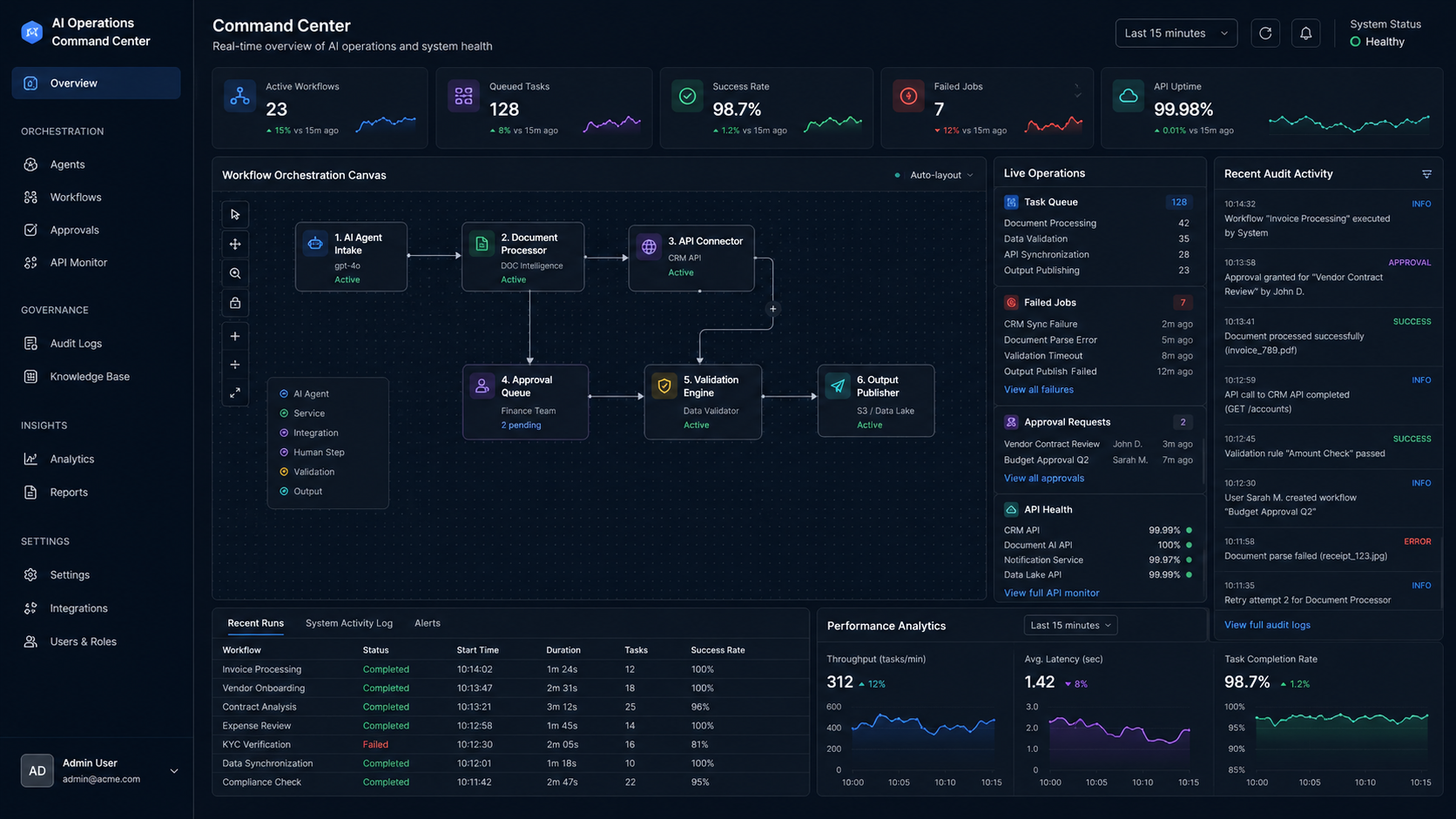Toggle Integration legend filter
Screen dimensions: 1456x819
click(308, 433)
